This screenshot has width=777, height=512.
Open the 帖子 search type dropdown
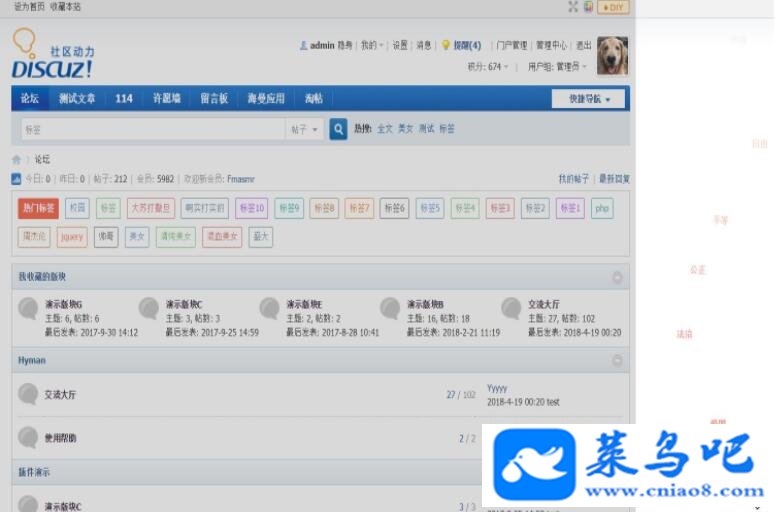tap(304, 129)
